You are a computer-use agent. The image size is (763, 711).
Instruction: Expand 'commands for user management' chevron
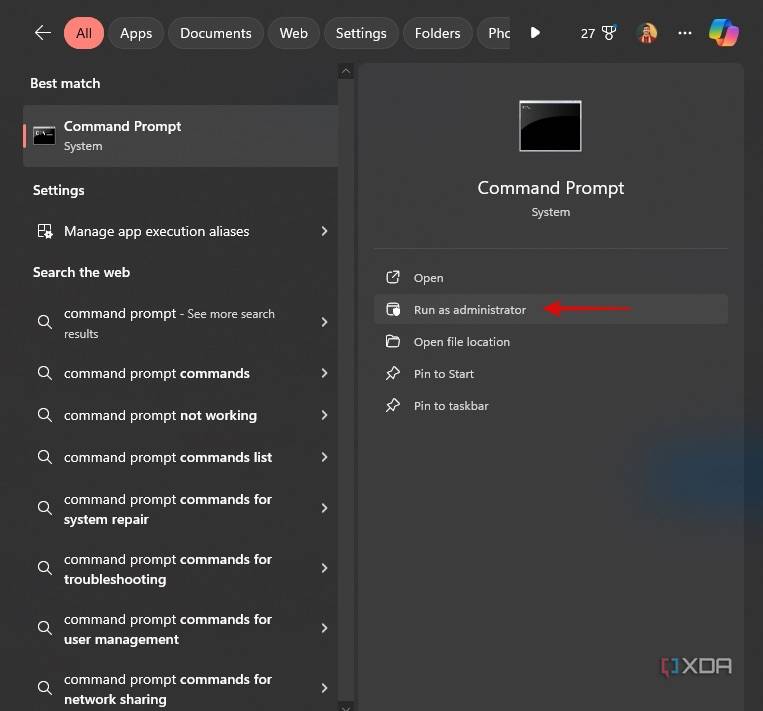[325, 628]
